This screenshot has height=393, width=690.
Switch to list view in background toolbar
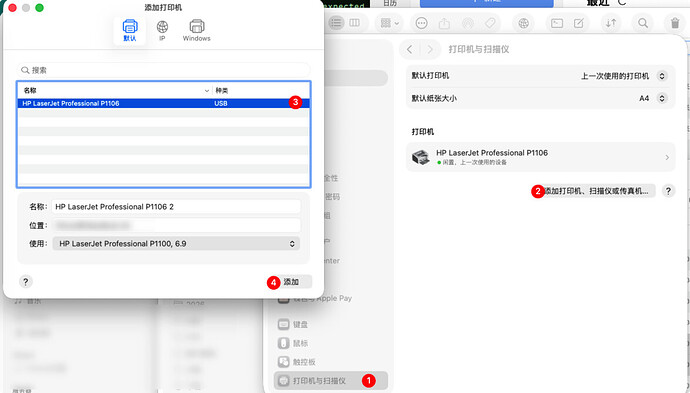[x=336, y=23]
